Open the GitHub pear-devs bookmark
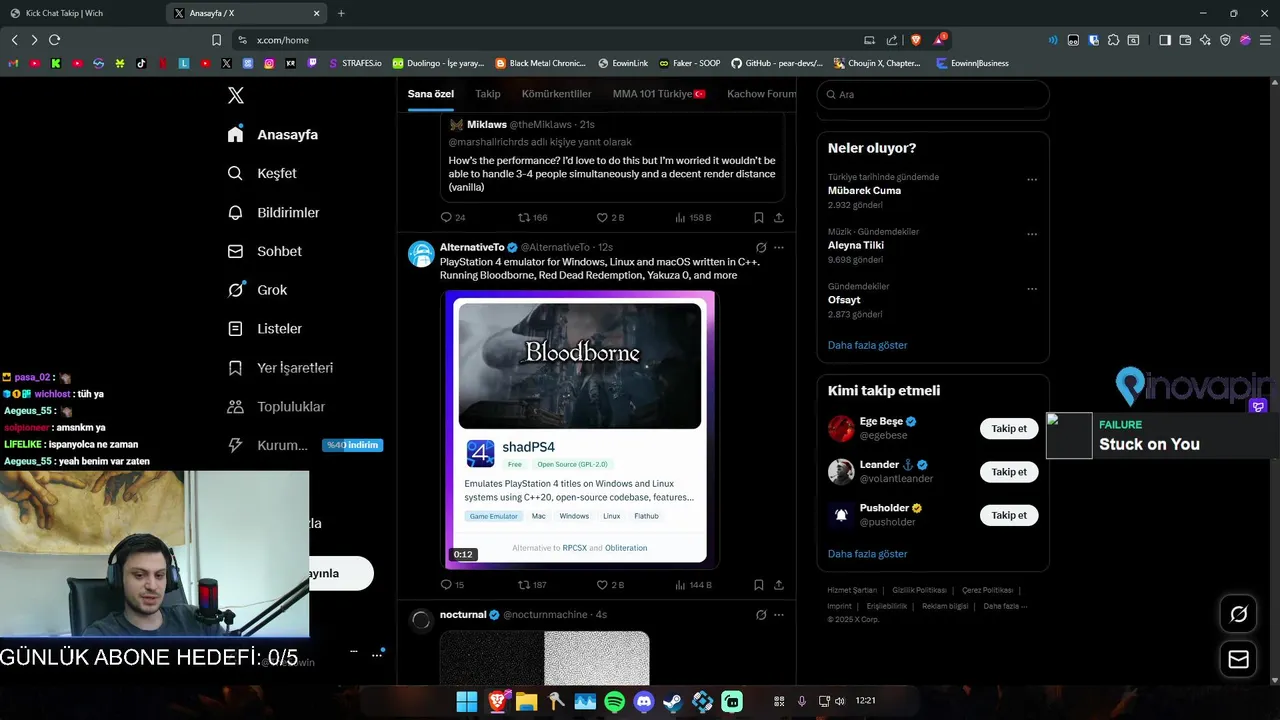1280x720 pixels. [777, 63]
